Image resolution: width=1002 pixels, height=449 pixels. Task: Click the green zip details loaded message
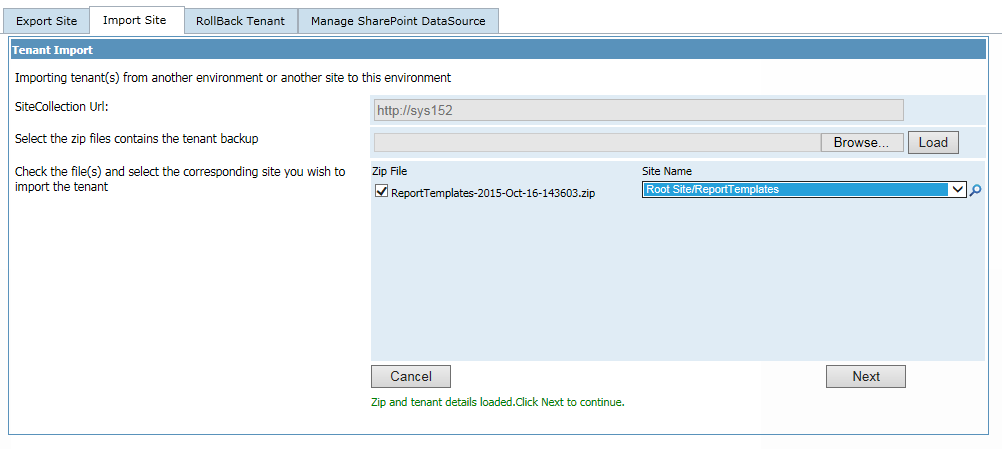497,402
